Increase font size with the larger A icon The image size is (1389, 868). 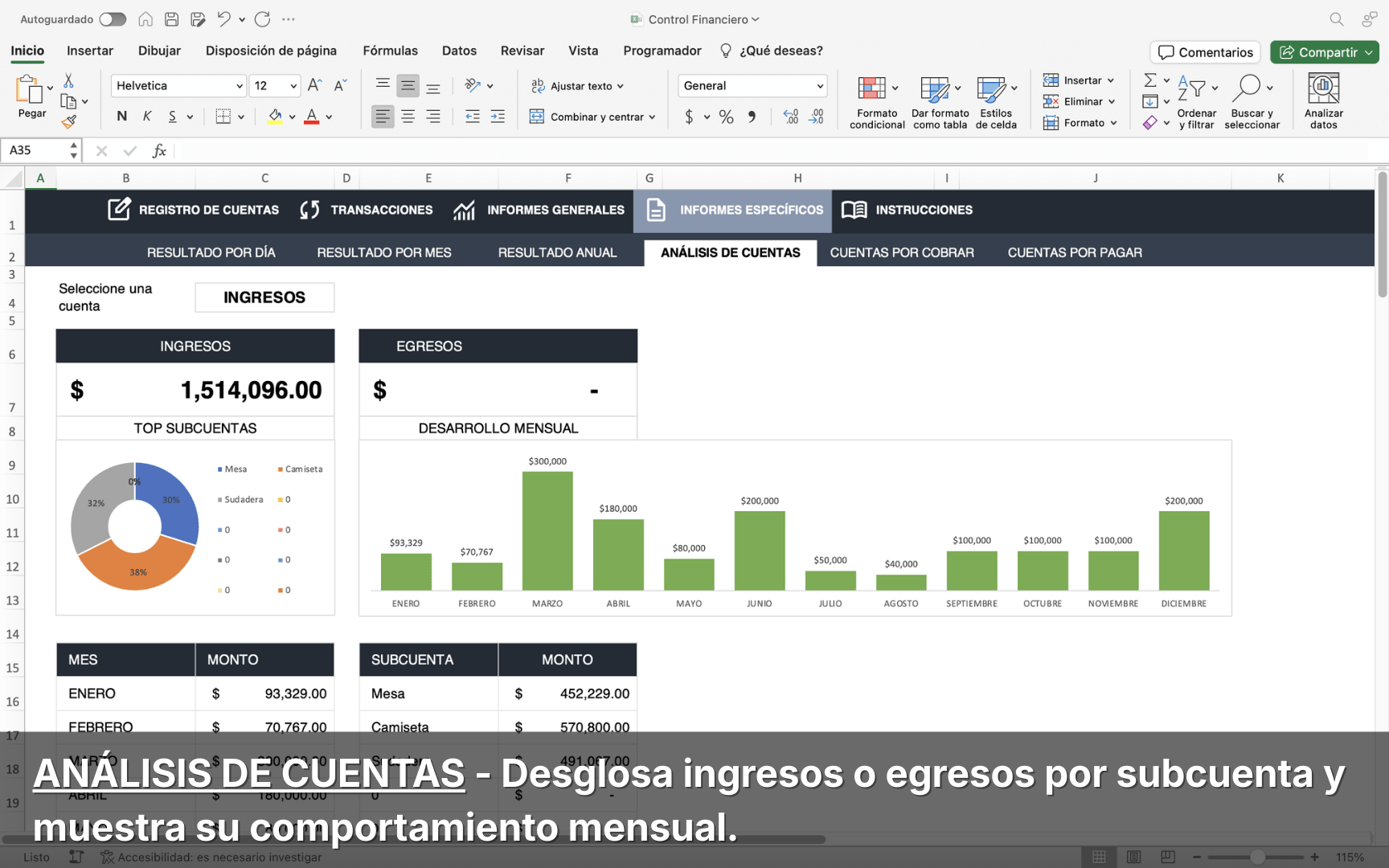point(314,85)
